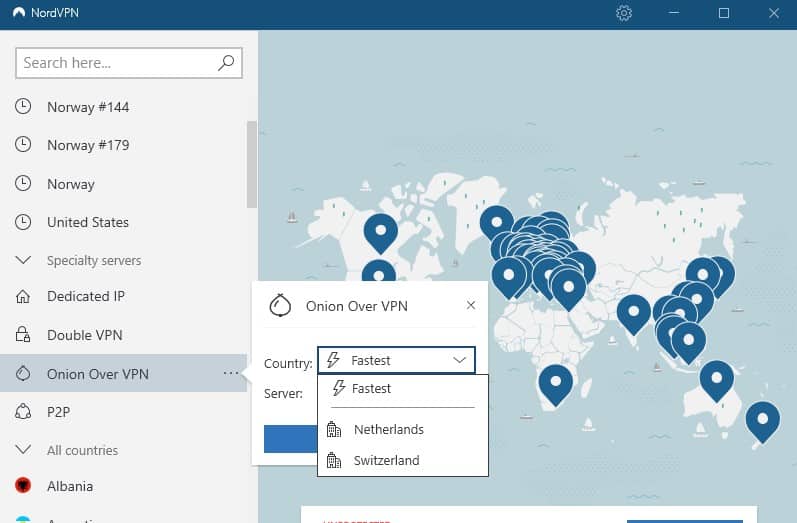Screen dimensions: 797x523
Task: Click map pin over India
Action: point(633,314)
